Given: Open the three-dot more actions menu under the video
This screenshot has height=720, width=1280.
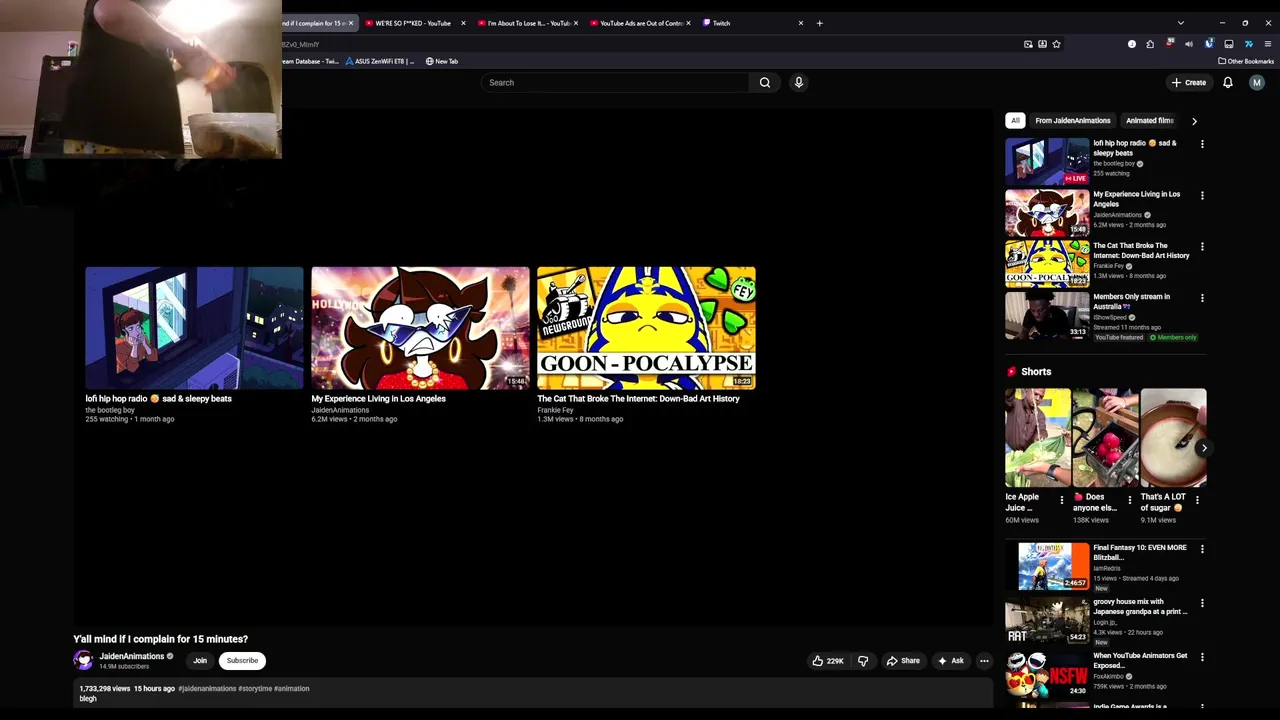Looking at the screenshot, I should coord(984,660).
